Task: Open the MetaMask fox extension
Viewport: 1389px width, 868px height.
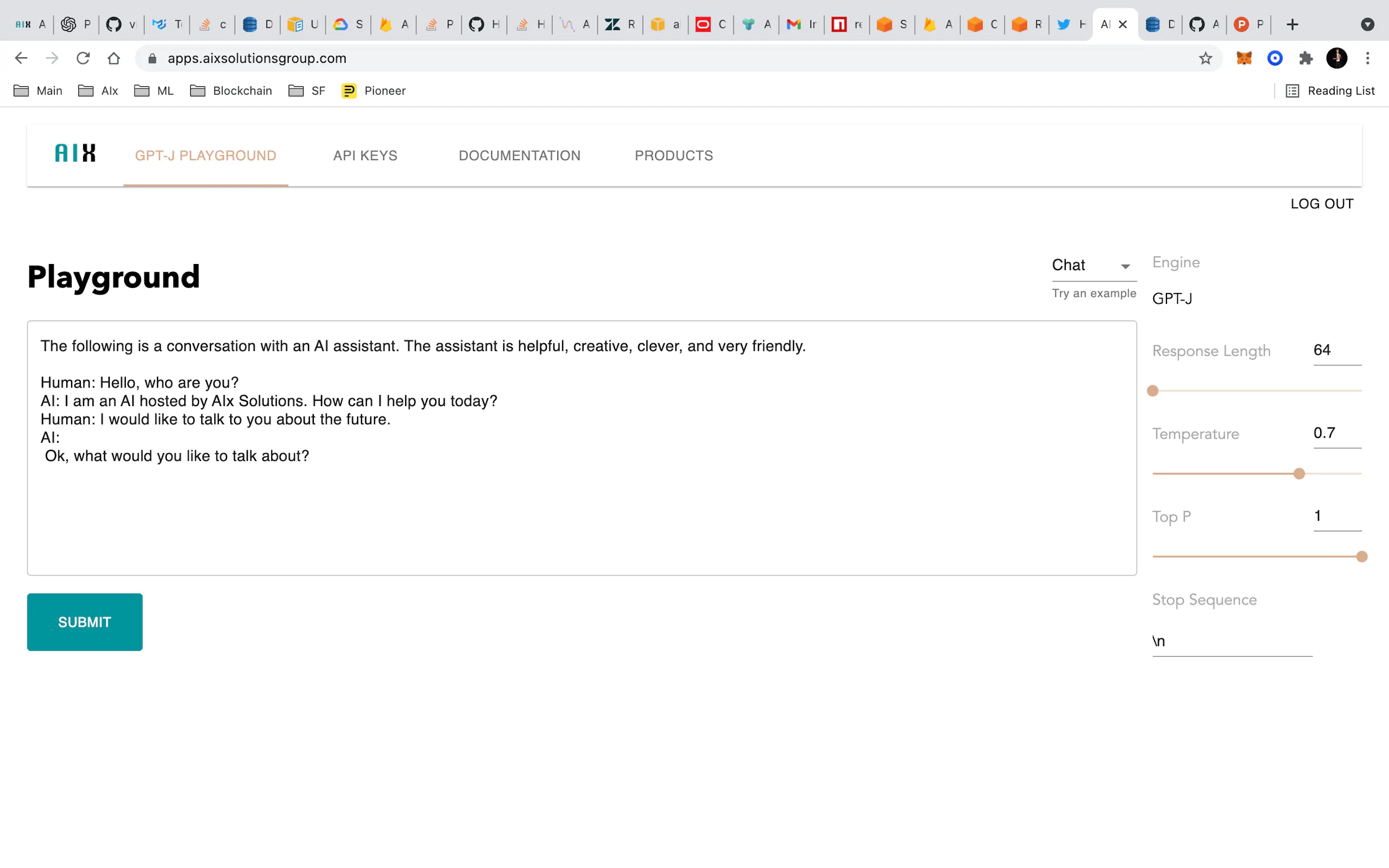Action: click(1244, 58)
